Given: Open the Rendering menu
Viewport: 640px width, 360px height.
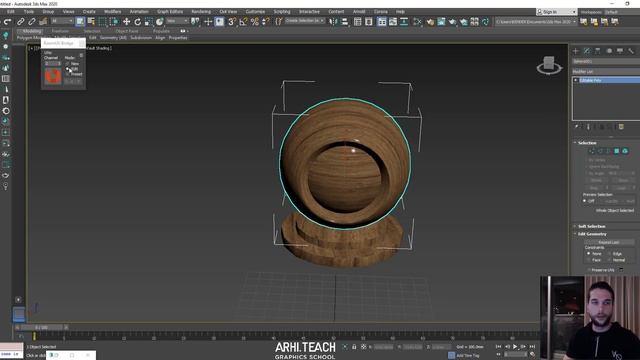Looking at the screenshot, I should (201, 12).
